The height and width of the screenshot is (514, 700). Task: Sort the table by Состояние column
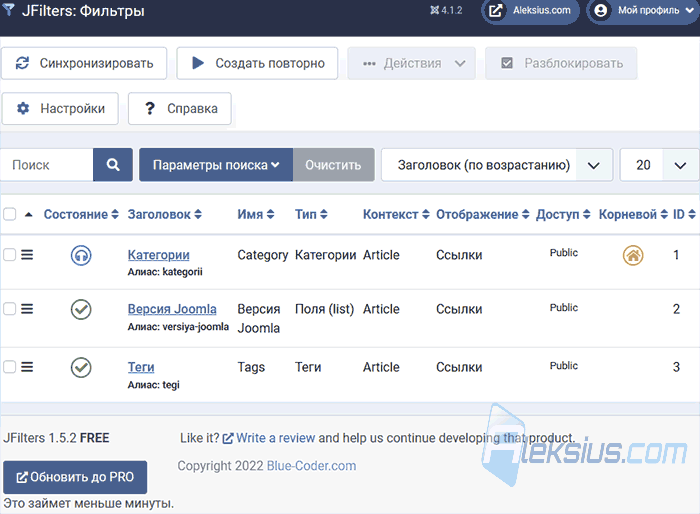(x=81, y=214)
